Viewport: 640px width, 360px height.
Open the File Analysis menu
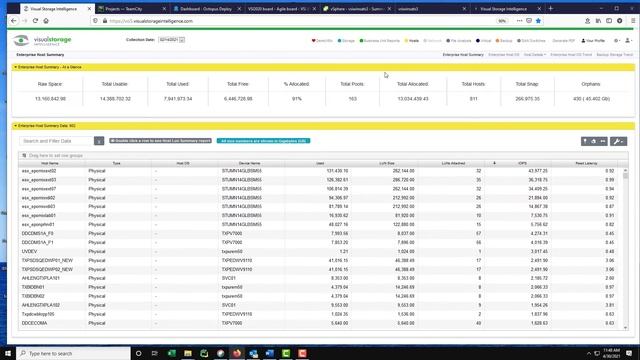pos(459,41)
